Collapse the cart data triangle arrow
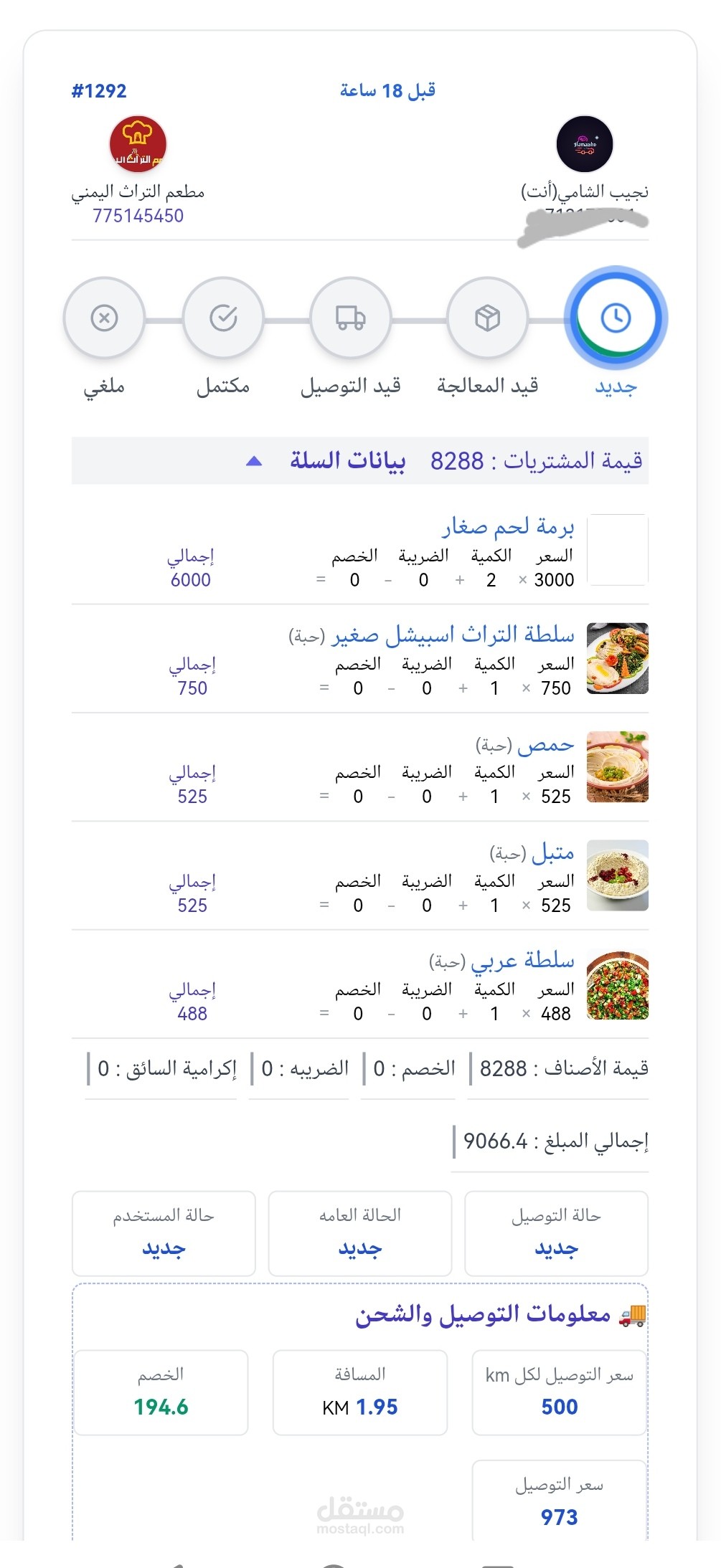 coord(253,461)
